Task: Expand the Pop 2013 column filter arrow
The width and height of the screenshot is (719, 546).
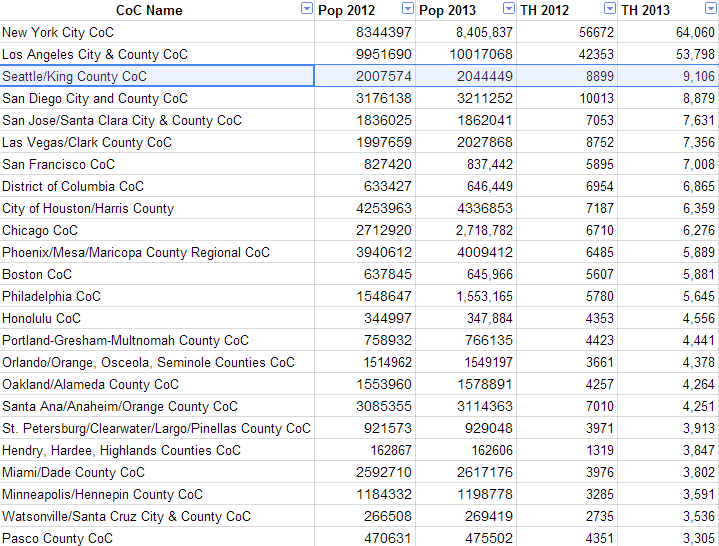Action: (508, 9)
